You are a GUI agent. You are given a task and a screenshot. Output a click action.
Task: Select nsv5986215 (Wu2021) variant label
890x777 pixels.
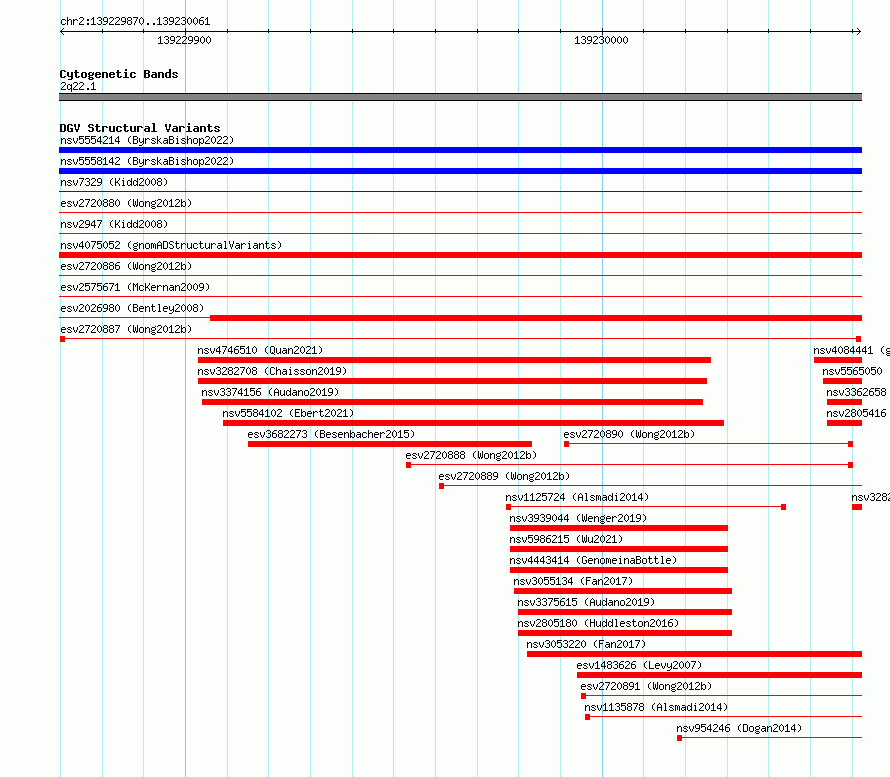(x=566, y=539)
